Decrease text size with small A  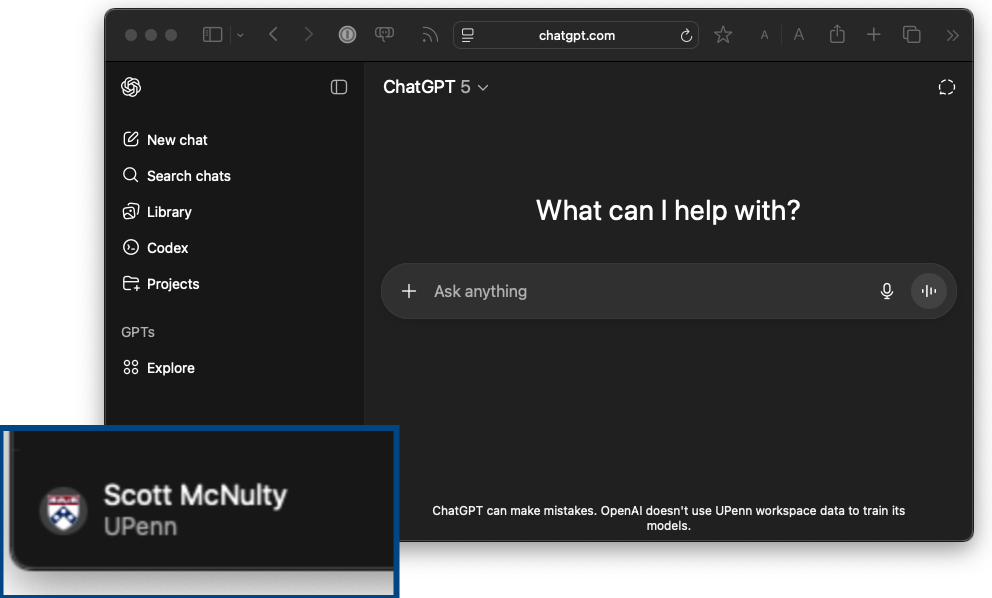764,35
